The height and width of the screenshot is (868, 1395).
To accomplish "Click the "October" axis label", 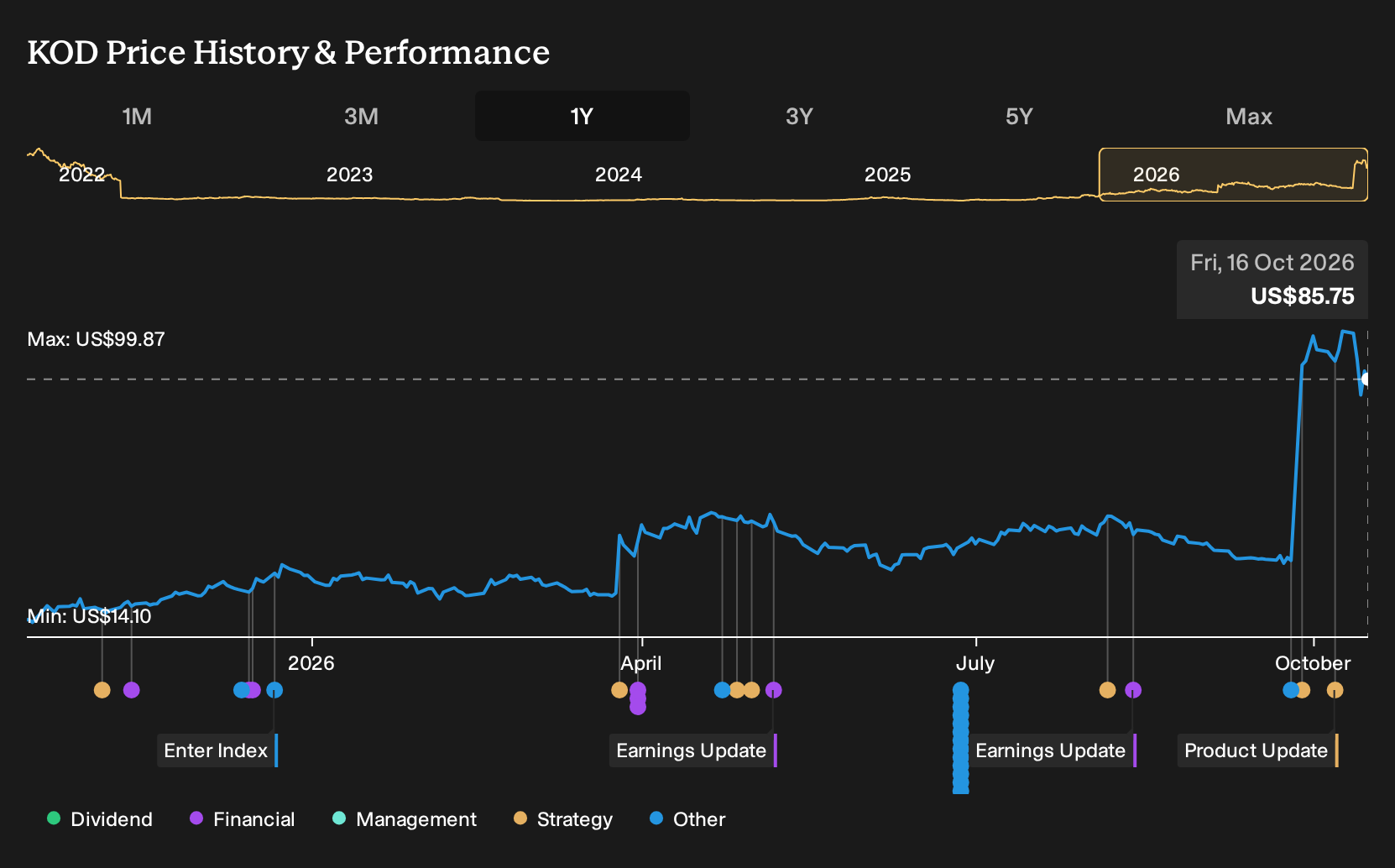I will click(1313, 663).
